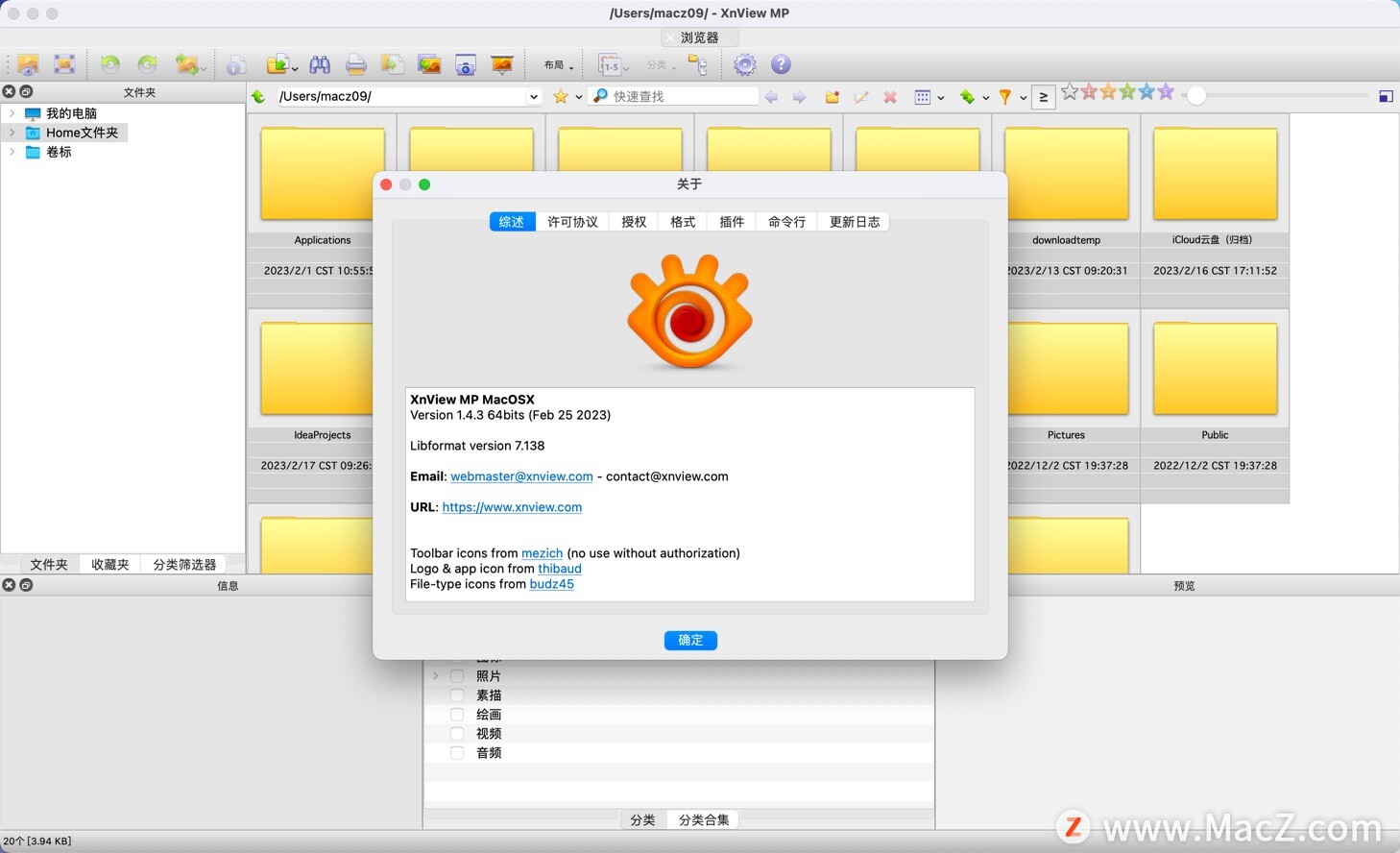Image resolution: width=1400 pixels, height=853 pixels.
Task: Click the fullscreen toolbar icon
Action: 64,64
